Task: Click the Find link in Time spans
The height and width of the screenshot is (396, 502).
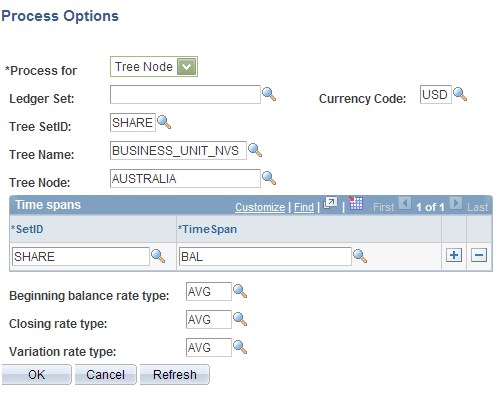Action: tap(304, 207)
